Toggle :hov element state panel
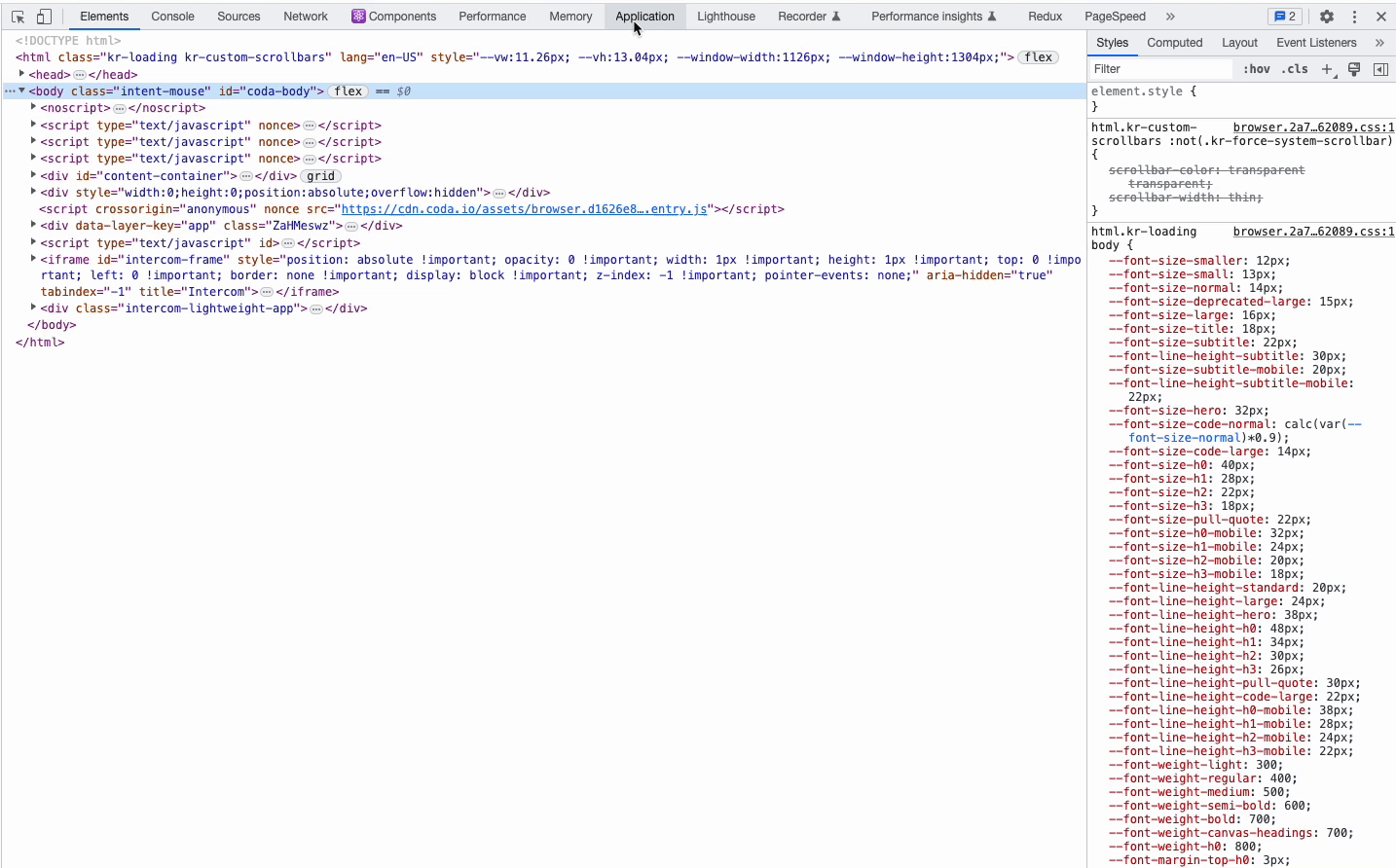The height and width of the screenshot is (868, 1396). click(x=1257, y=69)
